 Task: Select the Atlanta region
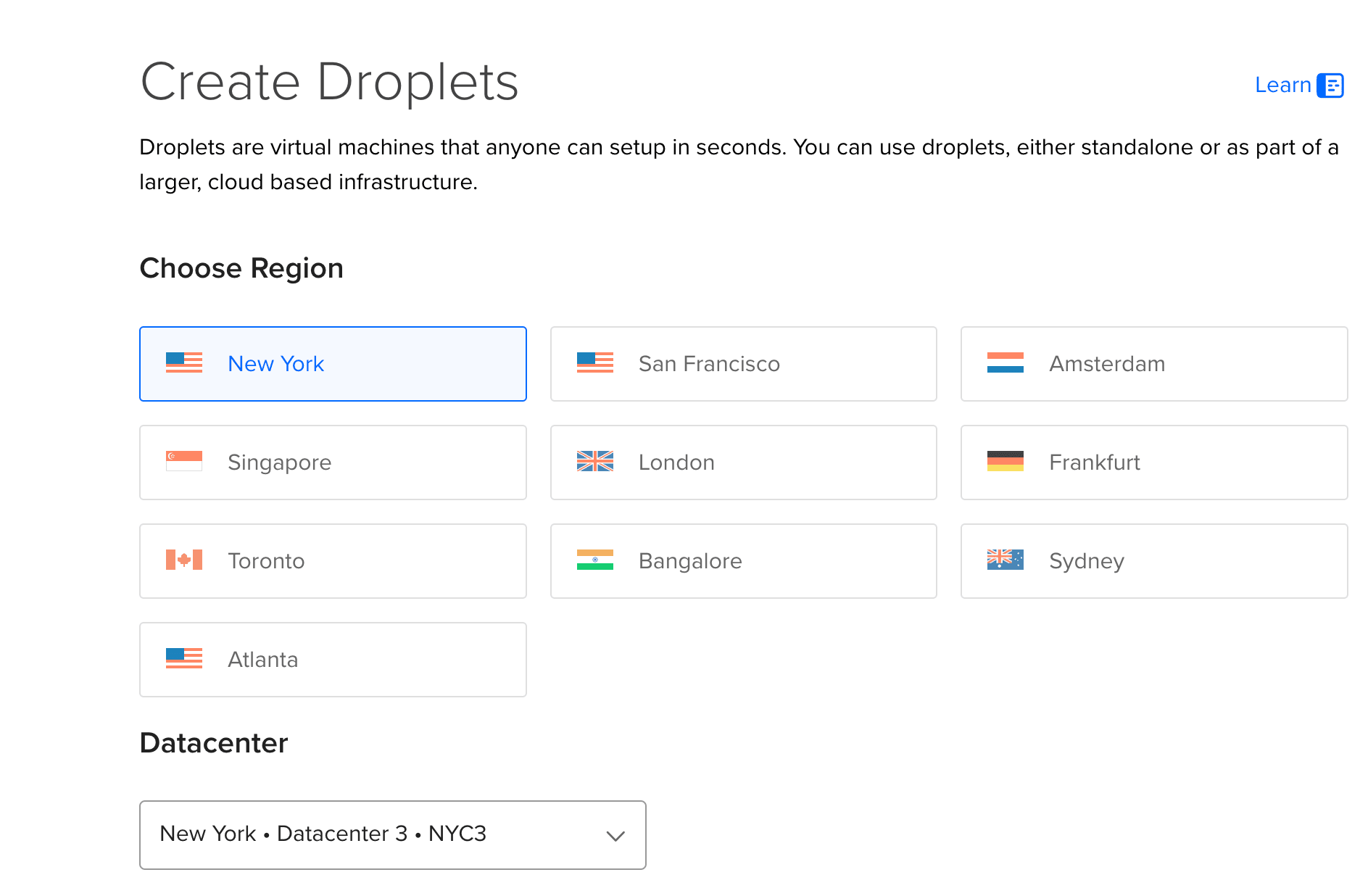pyautogui.click(x=333, y=659)
